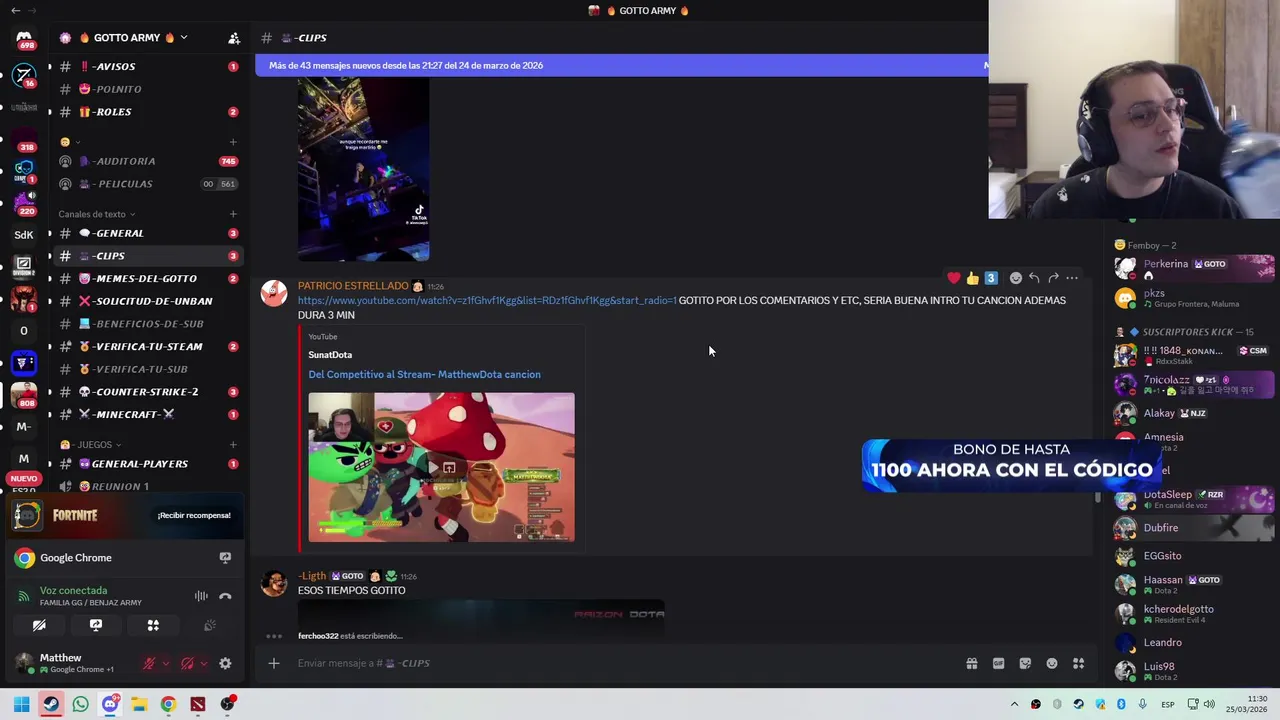Toggle headphone deafen button

tap(187, 663)
